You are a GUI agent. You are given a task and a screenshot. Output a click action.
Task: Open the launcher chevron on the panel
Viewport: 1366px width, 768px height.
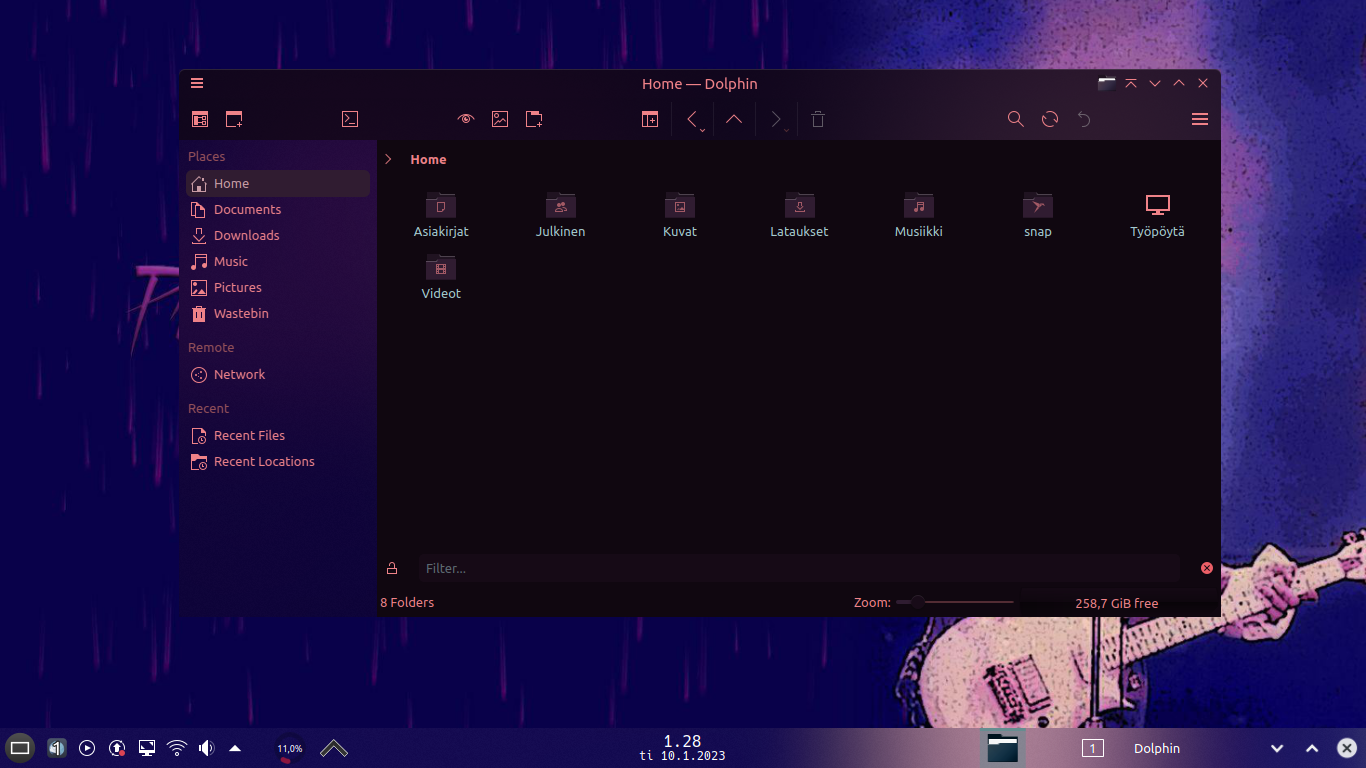pyautogui.click(x=334, y=748)
